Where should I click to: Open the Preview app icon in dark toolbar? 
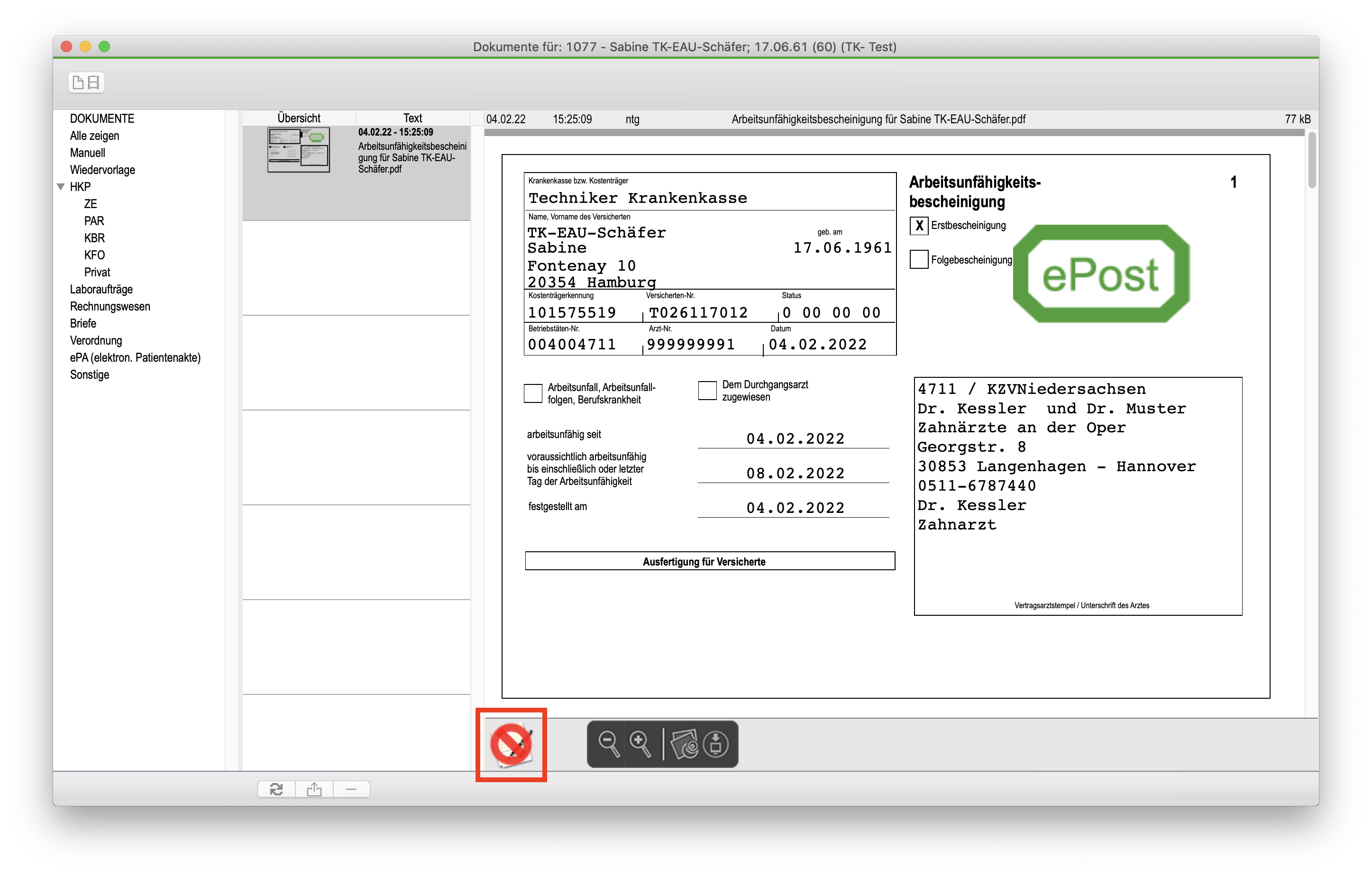pyautogui.click(x=684, y=744)
